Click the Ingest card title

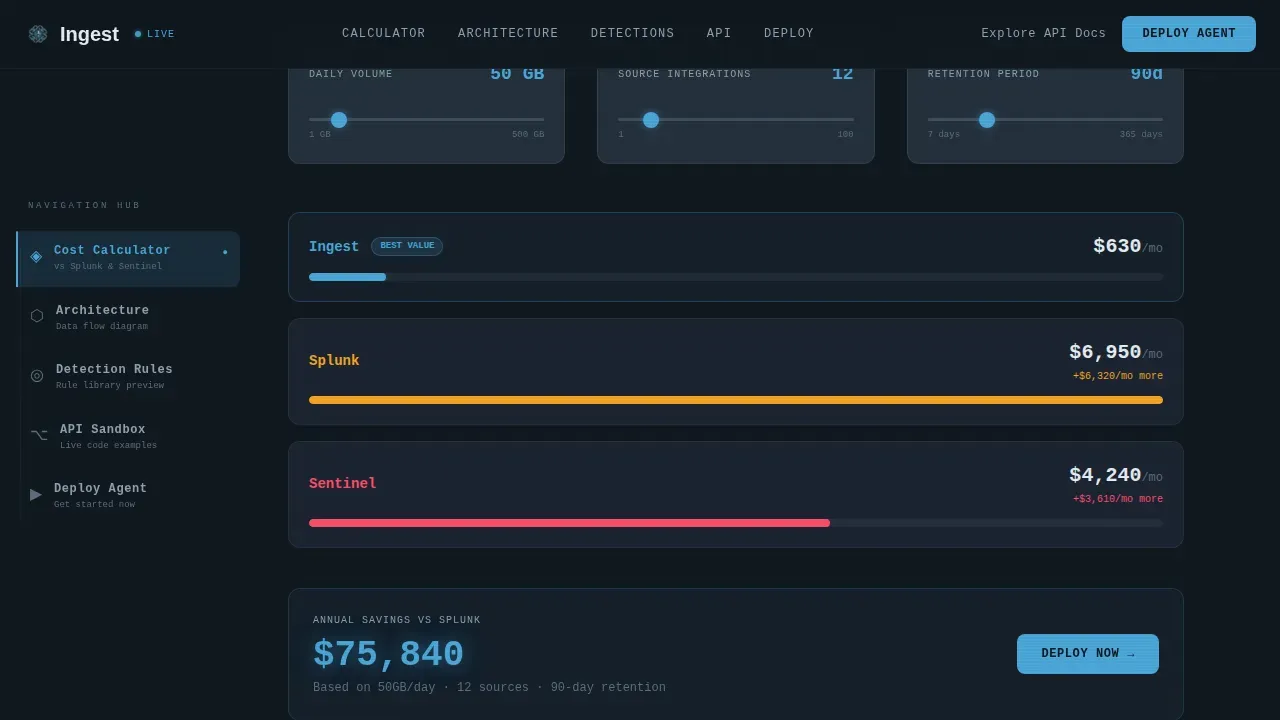pos(334,247)
